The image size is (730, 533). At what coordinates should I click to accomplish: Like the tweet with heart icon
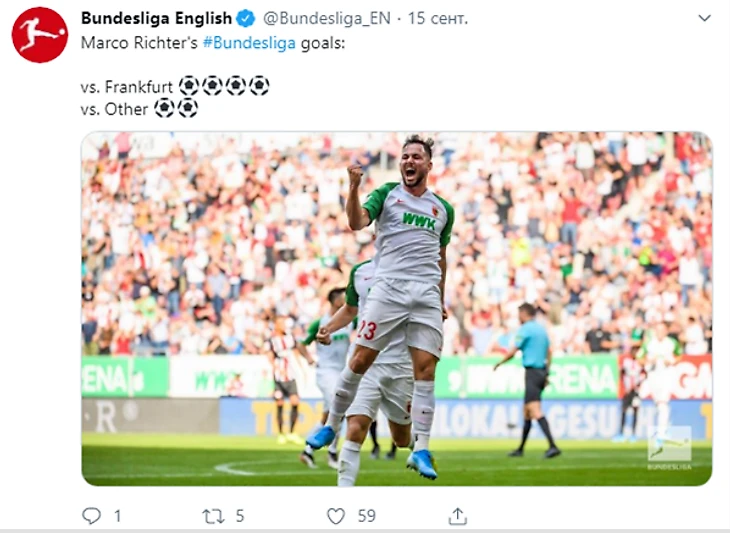pos(336,516)
